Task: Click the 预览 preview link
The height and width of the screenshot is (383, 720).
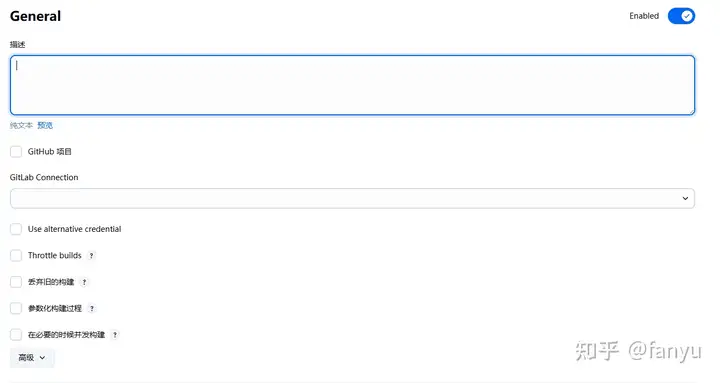Action: click(x=45, y=125)
